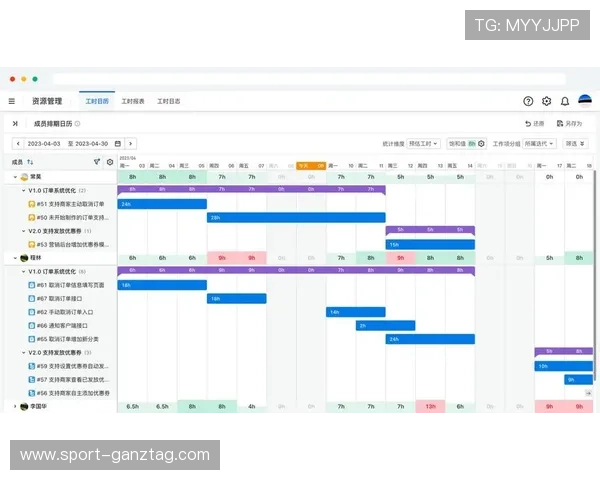Select the 9h blue bar for task #57
600x480 pixels.
[x=579, y=379]
